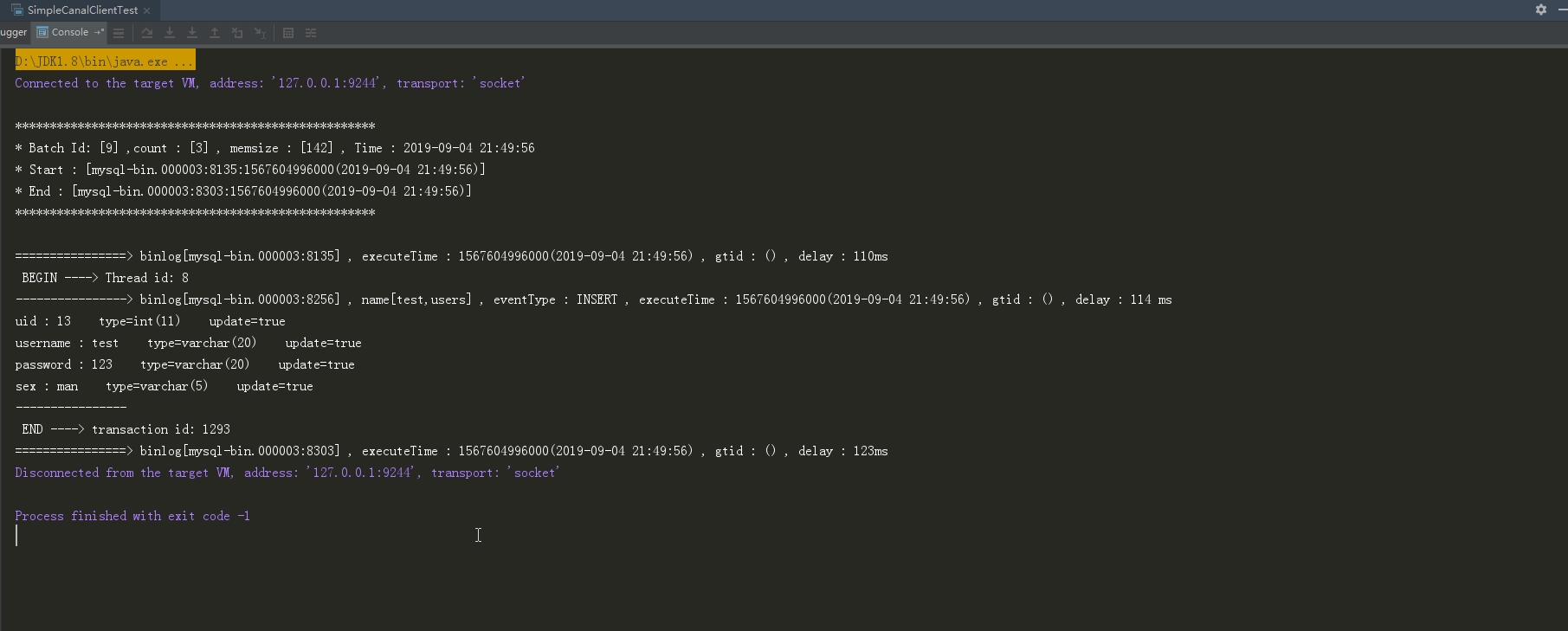This screenshot has width=1568, height=631.
Task: Click the 'BEGIN ----> Thread id: 8' line
Action: pos(105,278)
